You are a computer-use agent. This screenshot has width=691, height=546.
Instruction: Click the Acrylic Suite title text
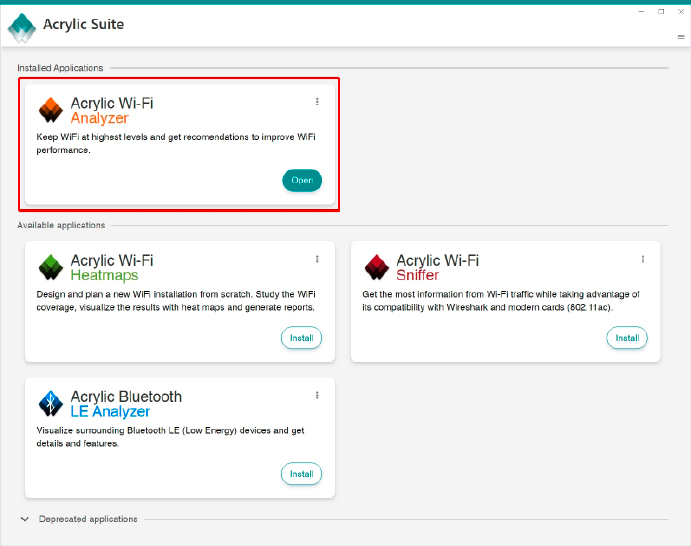(83, 24)
